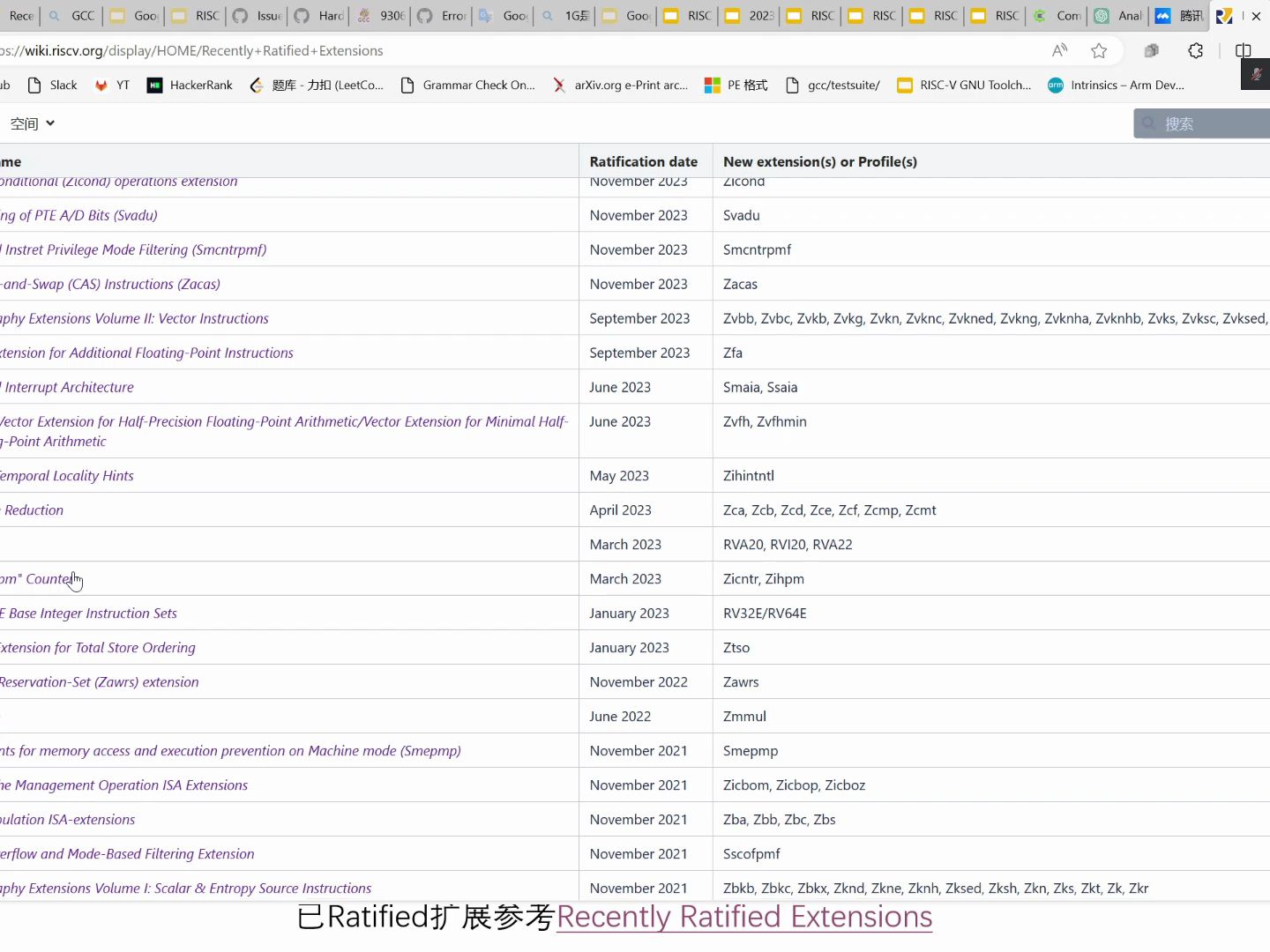This screenshot has height=952, width=1270.
Task: Click the Ratification date column header
Action: [643, 161]
